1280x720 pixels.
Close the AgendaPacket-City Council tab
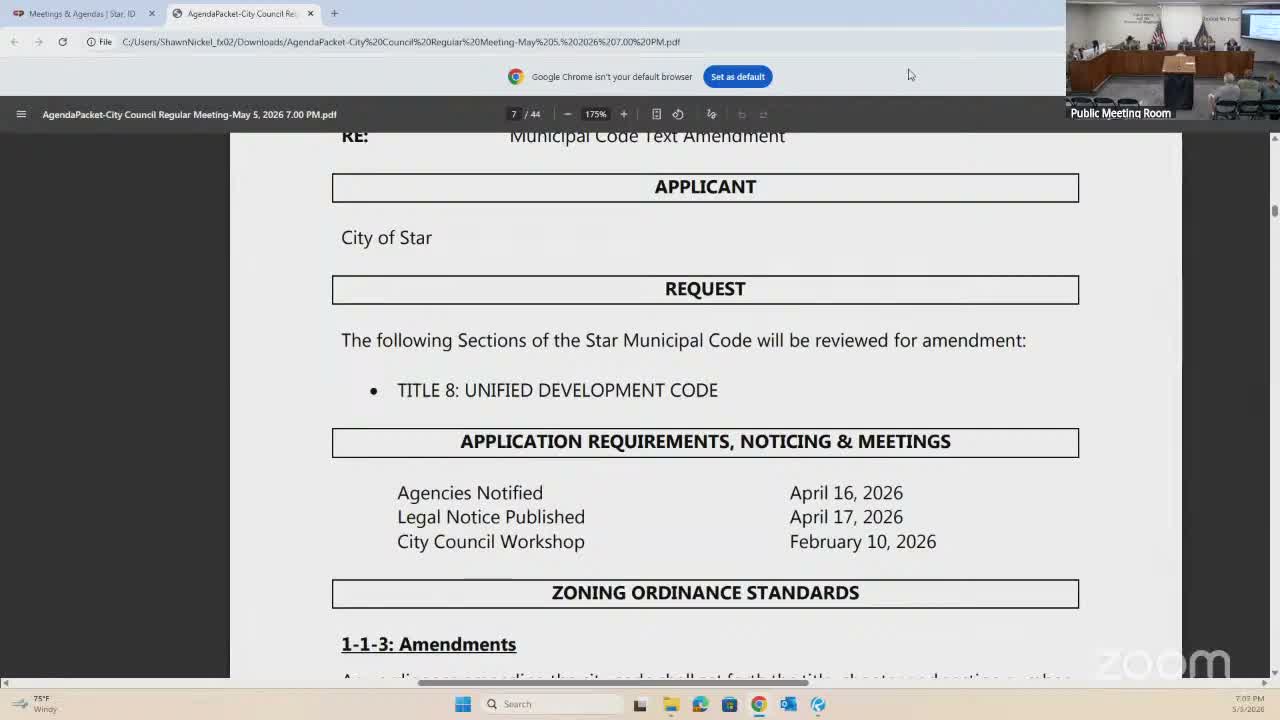[310, 13]
